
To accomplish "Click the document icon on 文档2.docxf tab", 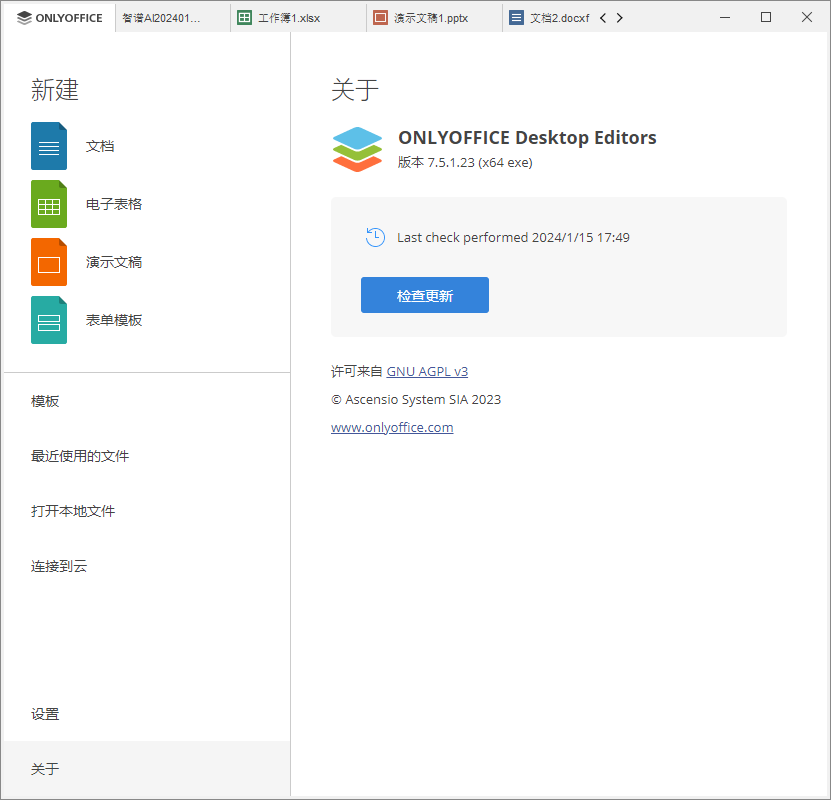I will click(x=516, y=18).
